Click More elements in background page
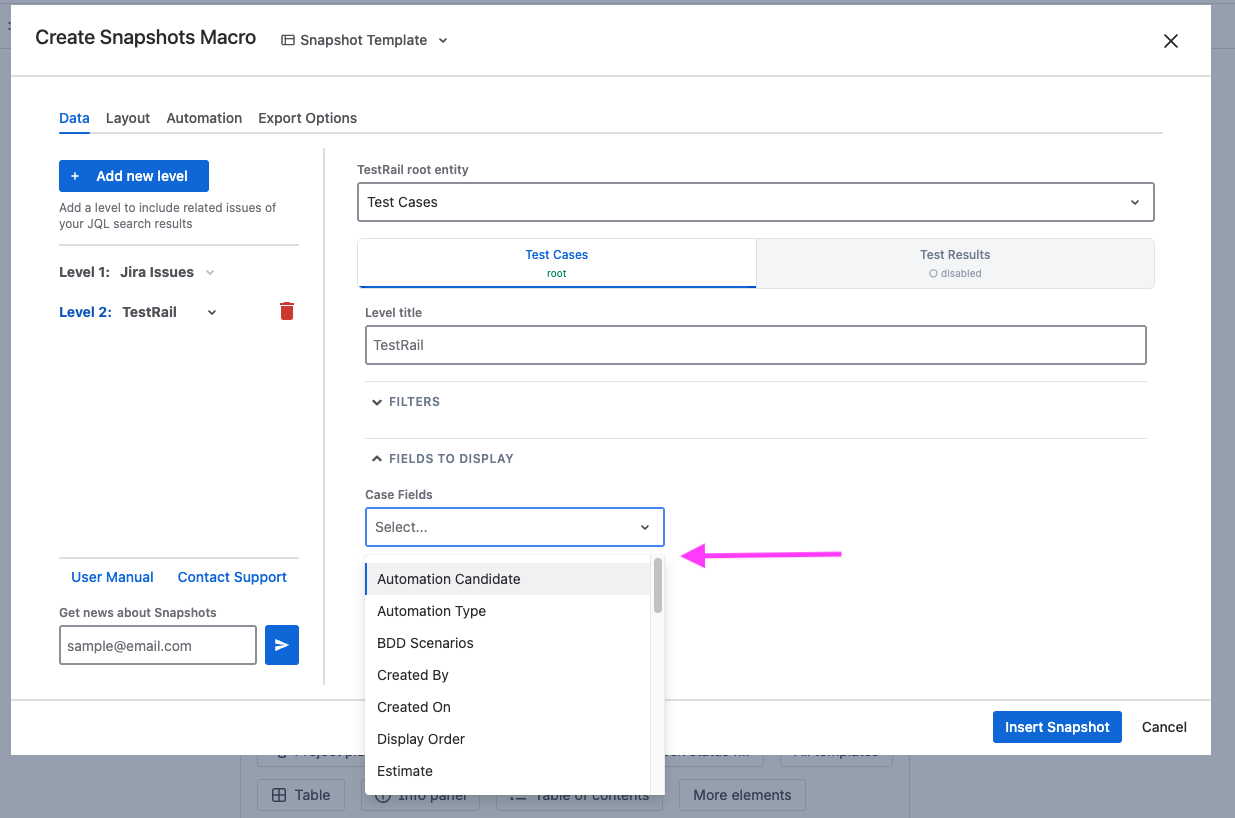The height and width of the screenshot is (818, 1235). click(742, 795)
